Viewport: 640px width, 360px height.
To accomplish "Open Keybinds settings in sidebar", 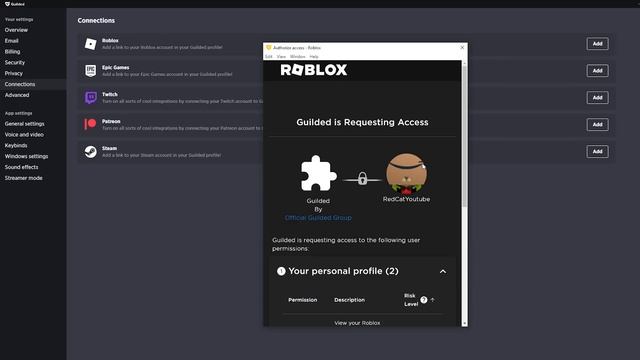I will 16,145.
